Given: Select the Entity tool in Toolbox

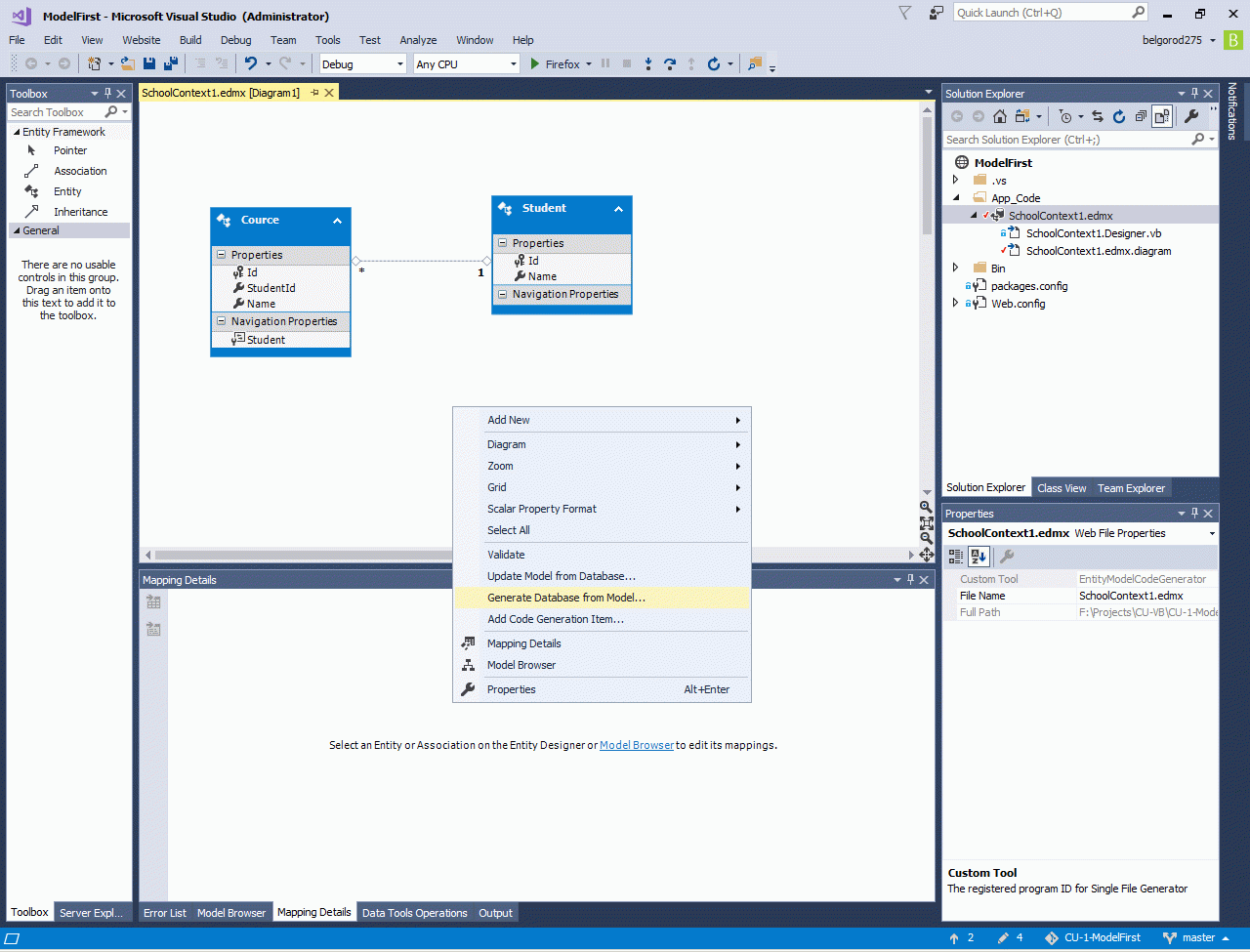Looking at the screenshot, I should [69, 191].
